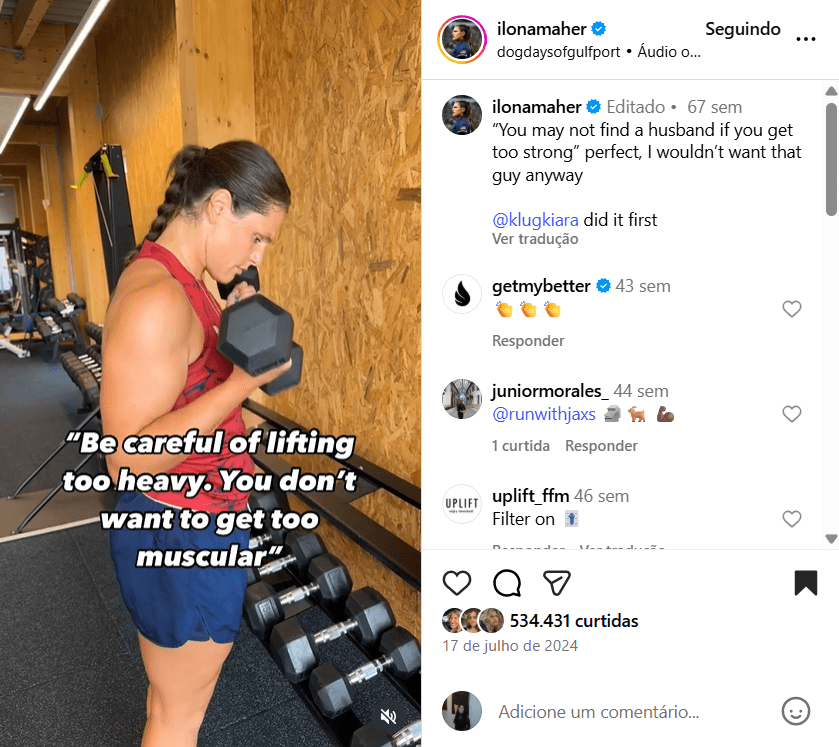
Task: Toggle the saved bookmark icon
Action: click(x=806, y=583)
